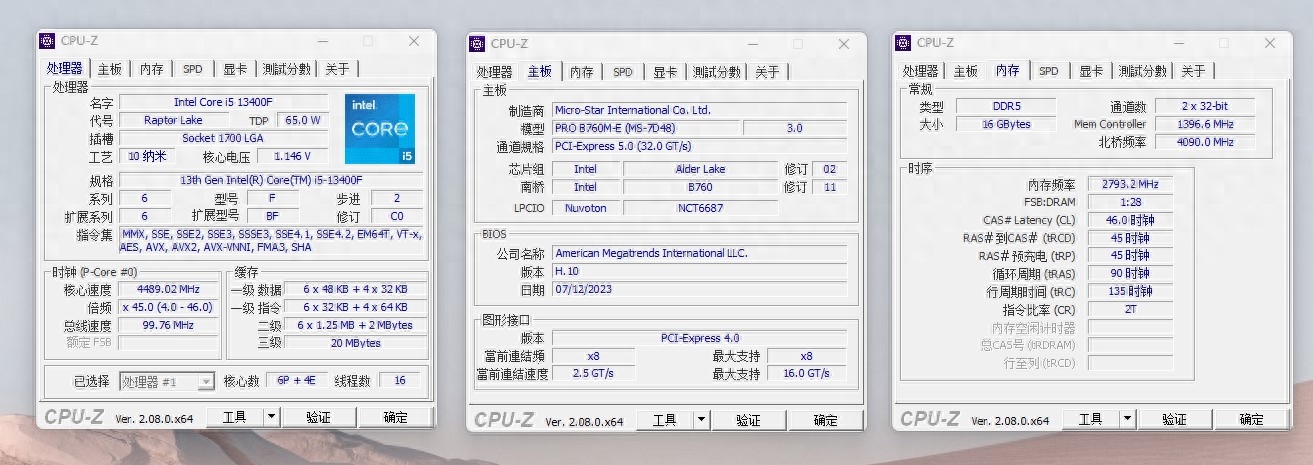Click the command rate value 2T
Screen dimensions: 1313x465
tap(1130, 310)
